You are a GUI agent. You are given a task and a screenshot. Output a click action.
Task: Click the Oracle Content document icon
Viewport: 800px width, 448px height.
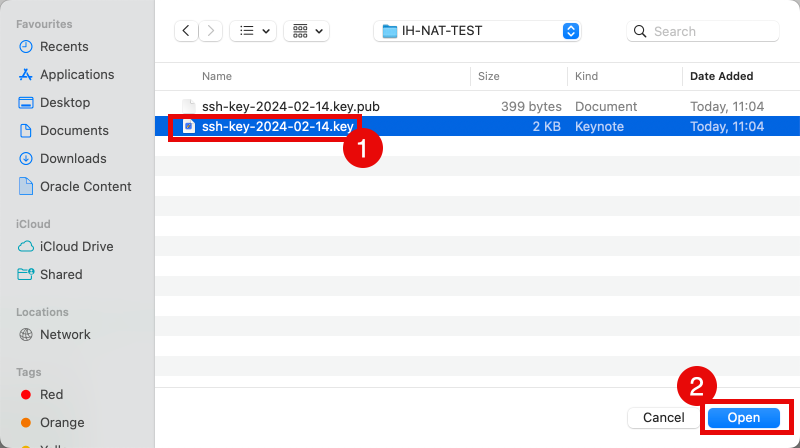[x=26, y=186]
